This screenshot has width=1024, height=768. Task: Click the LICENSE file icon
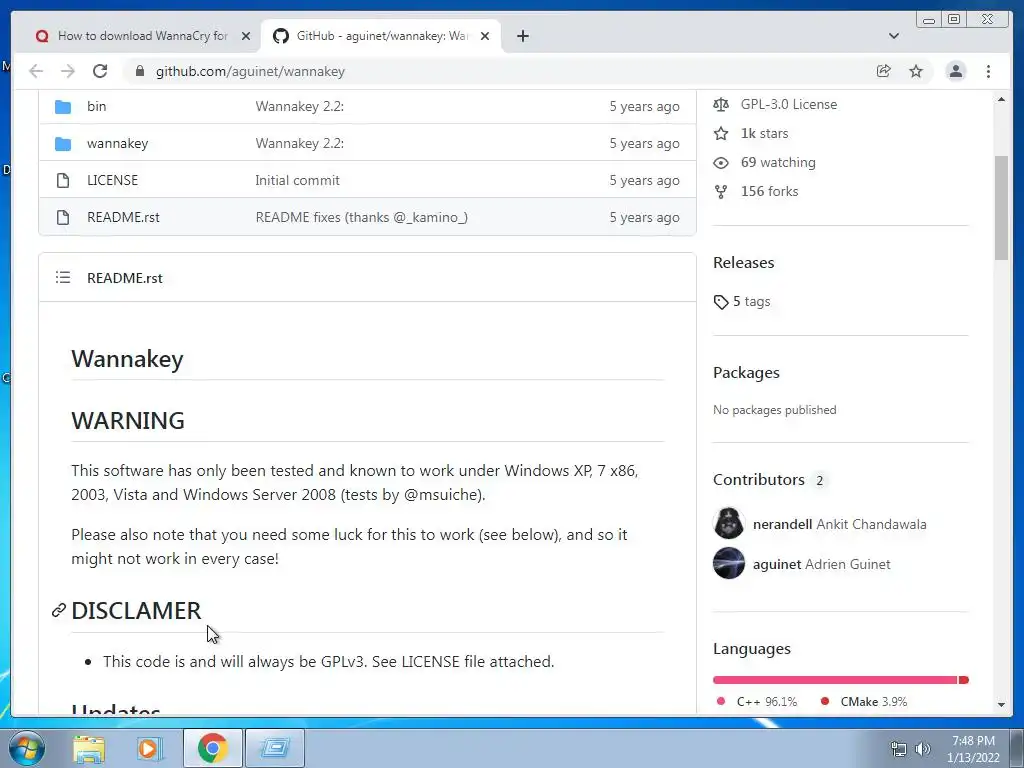[63, 180]
